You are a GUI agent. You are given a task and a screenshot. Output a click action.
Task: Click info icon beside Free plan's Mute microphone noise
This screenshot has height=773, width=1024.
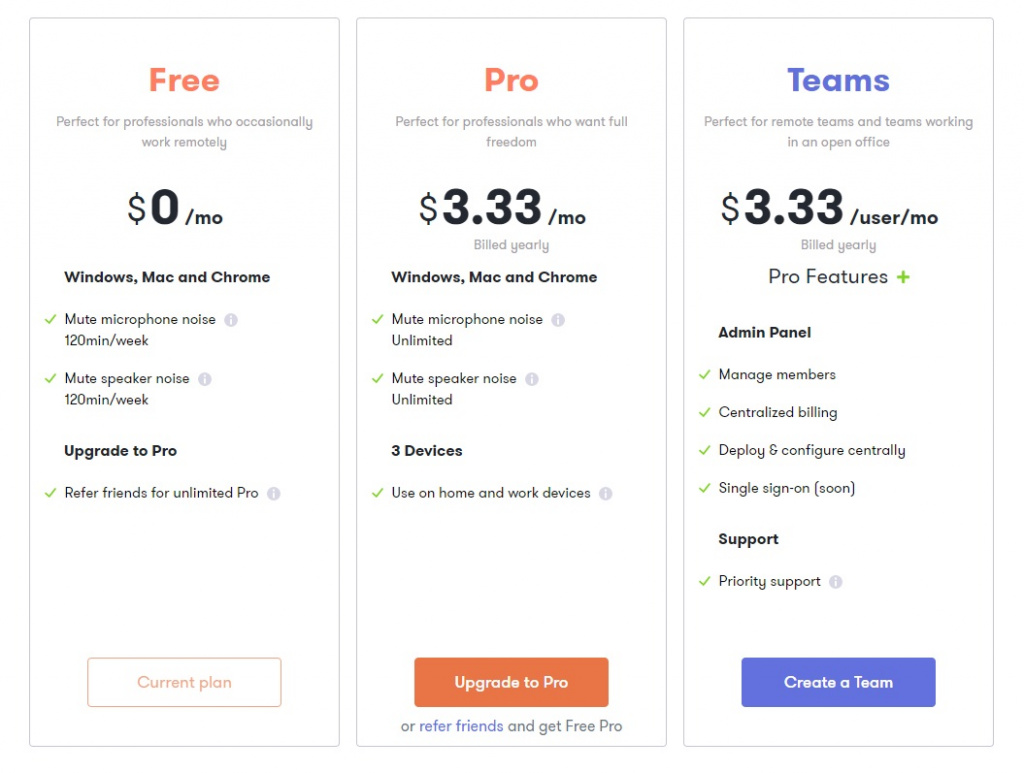click(x=231, y=320)
